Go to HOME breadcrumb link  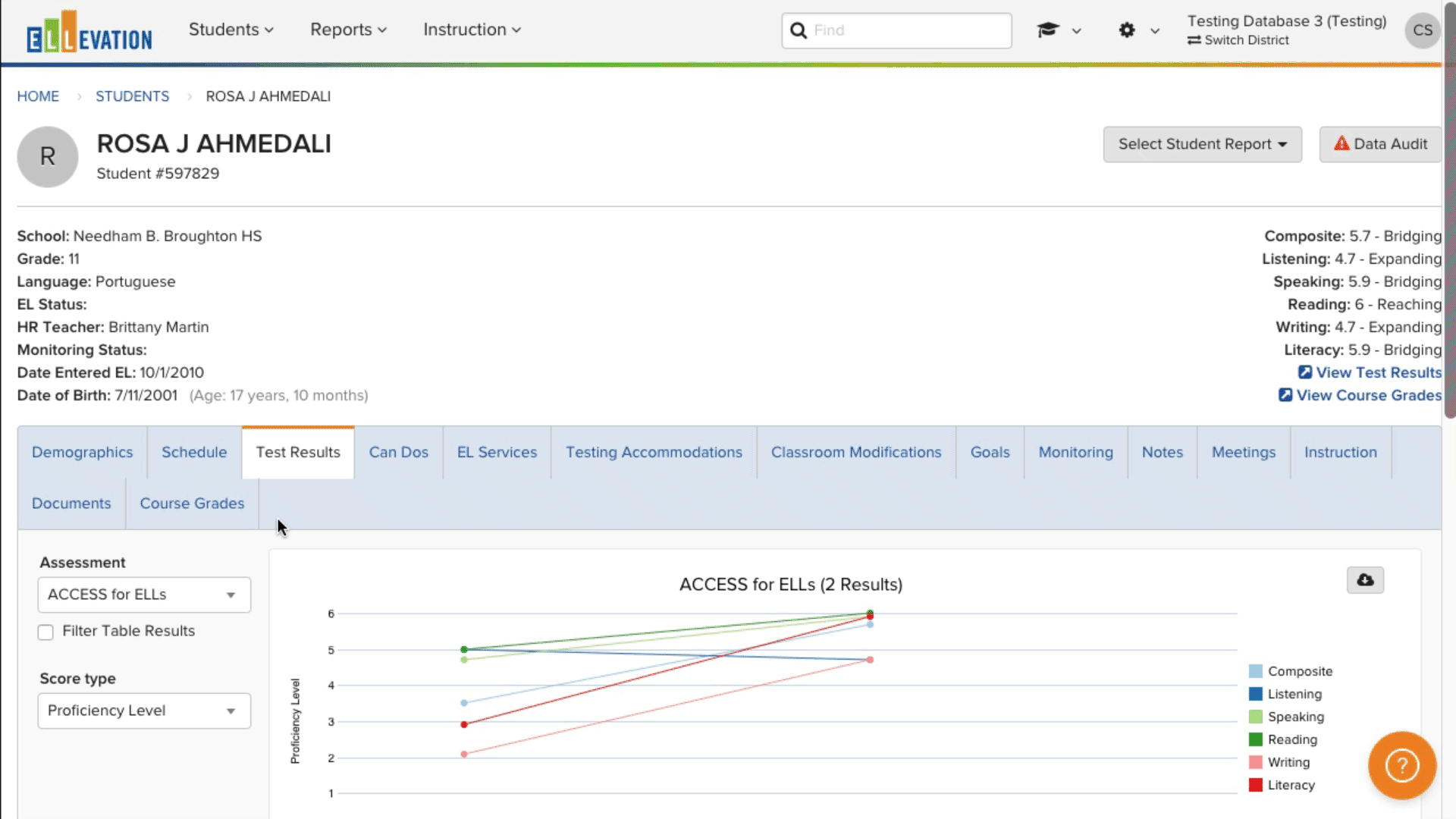coord(38,96)
